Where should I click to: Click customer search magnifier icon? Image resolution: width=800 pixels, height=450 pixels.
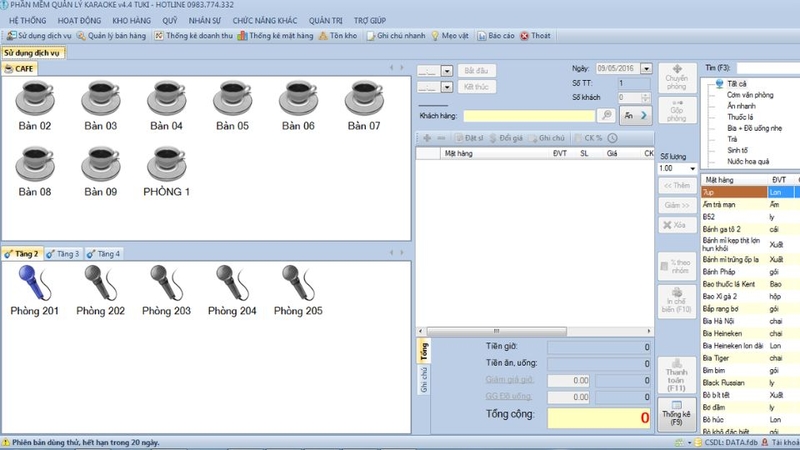coord(606,115)
